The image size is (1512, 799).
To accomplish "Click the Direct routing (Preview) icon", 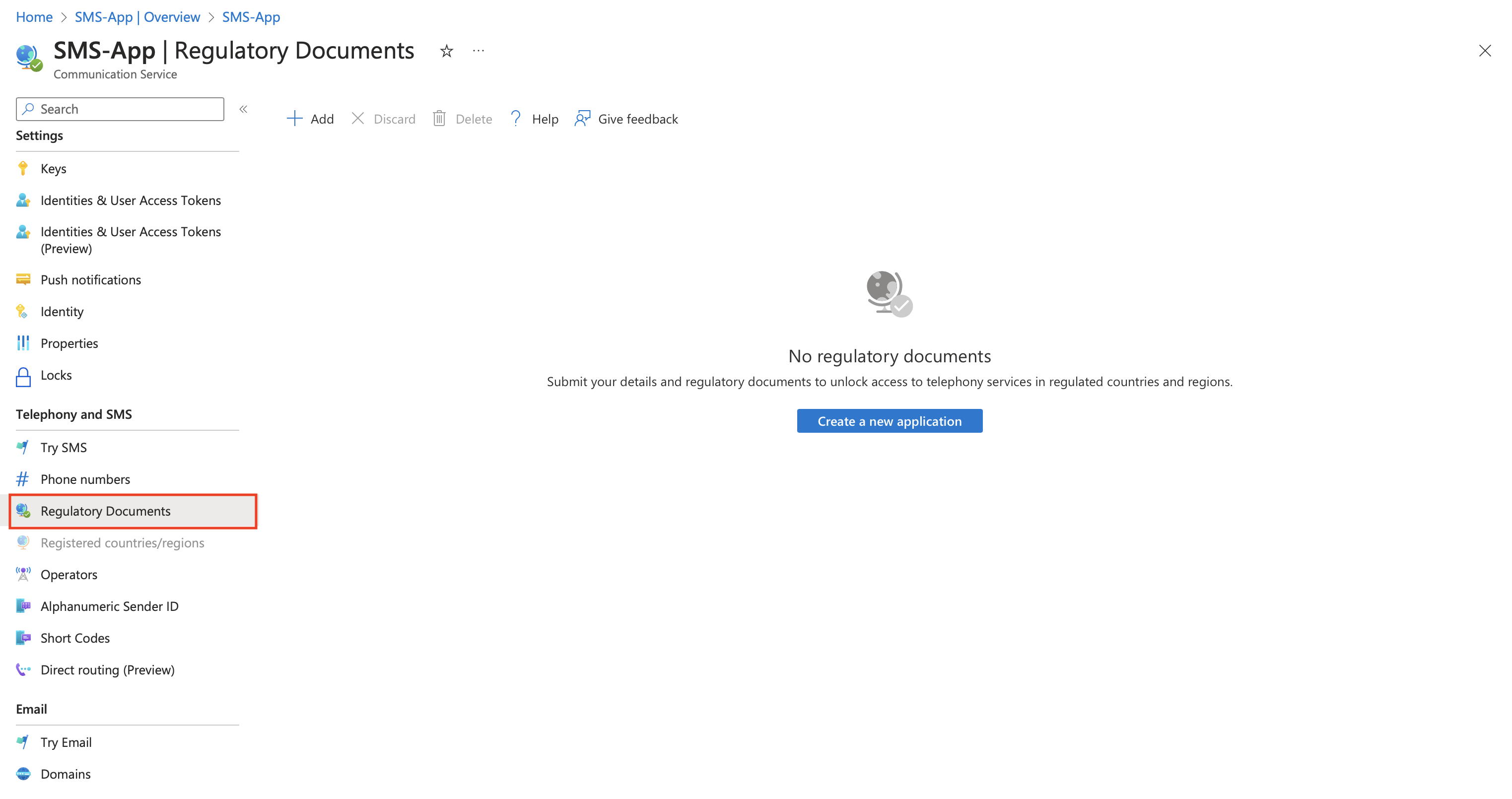I will coord(23,669).
